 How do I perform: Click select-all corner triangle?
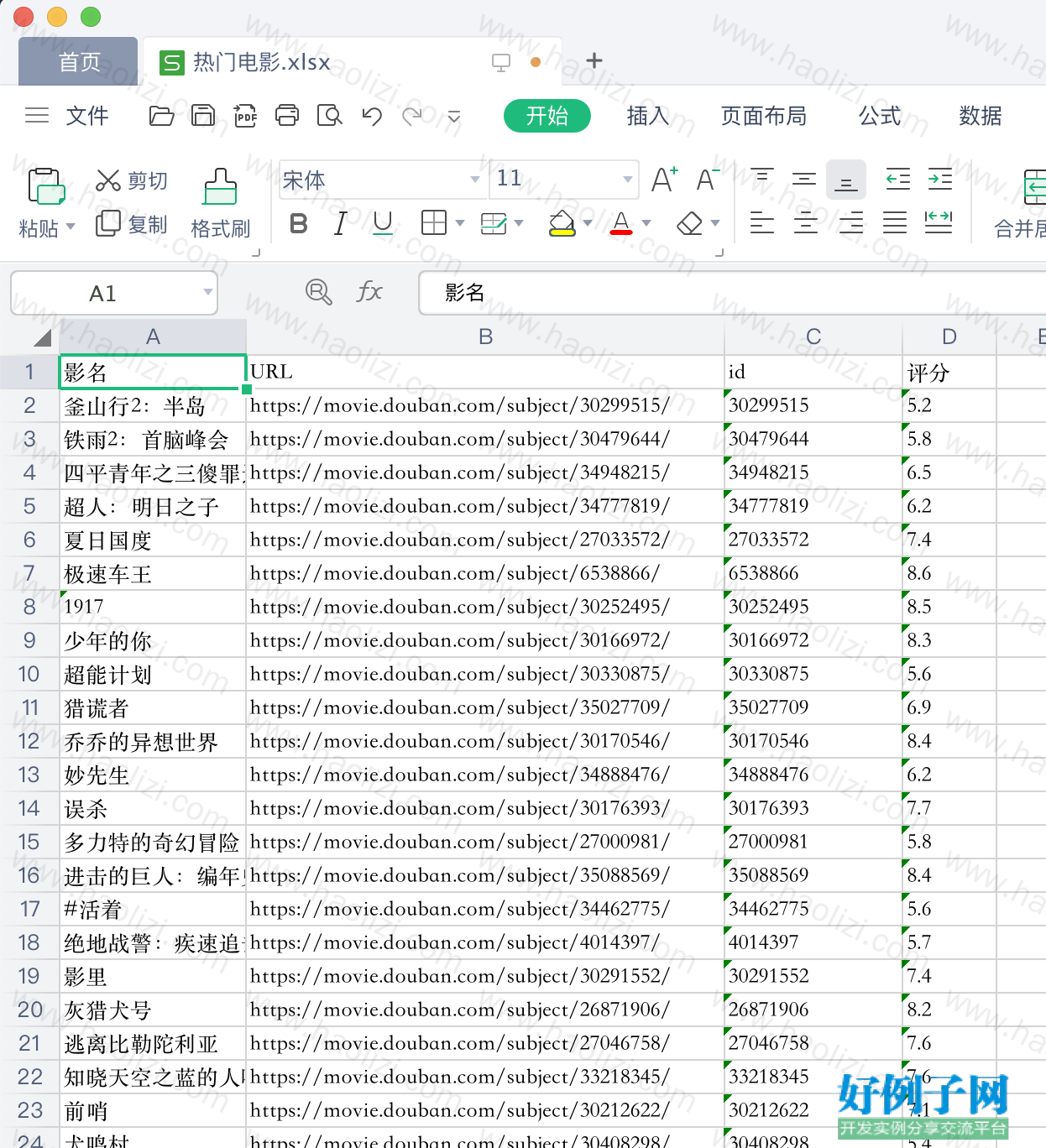(42, 337)
